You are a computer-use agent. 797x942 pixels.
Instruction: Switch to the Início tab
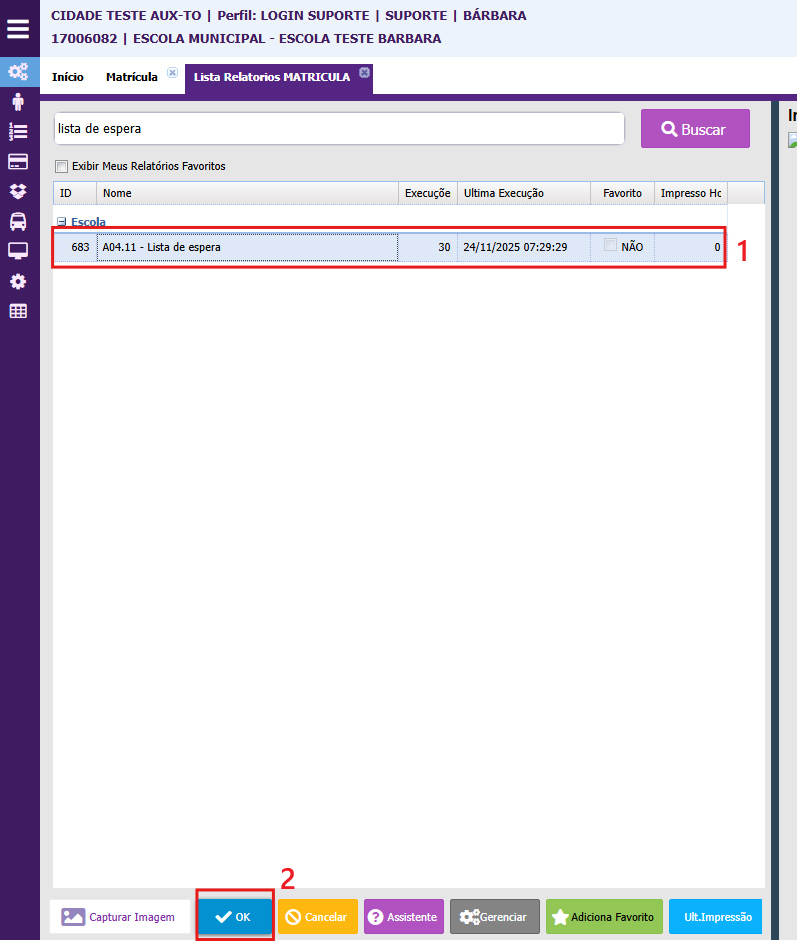[67, 77]
